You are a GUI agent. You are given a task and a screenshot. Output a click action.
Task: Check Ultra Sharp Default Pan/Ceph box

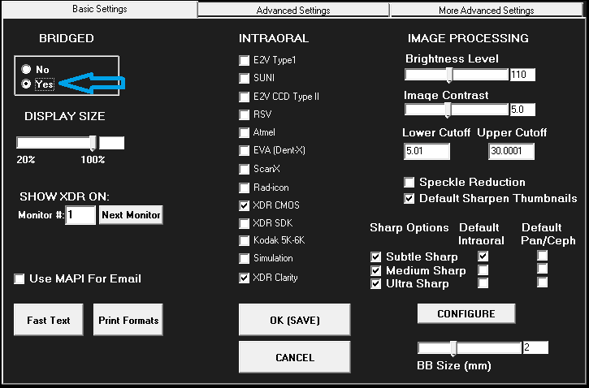tap(542, 282)
